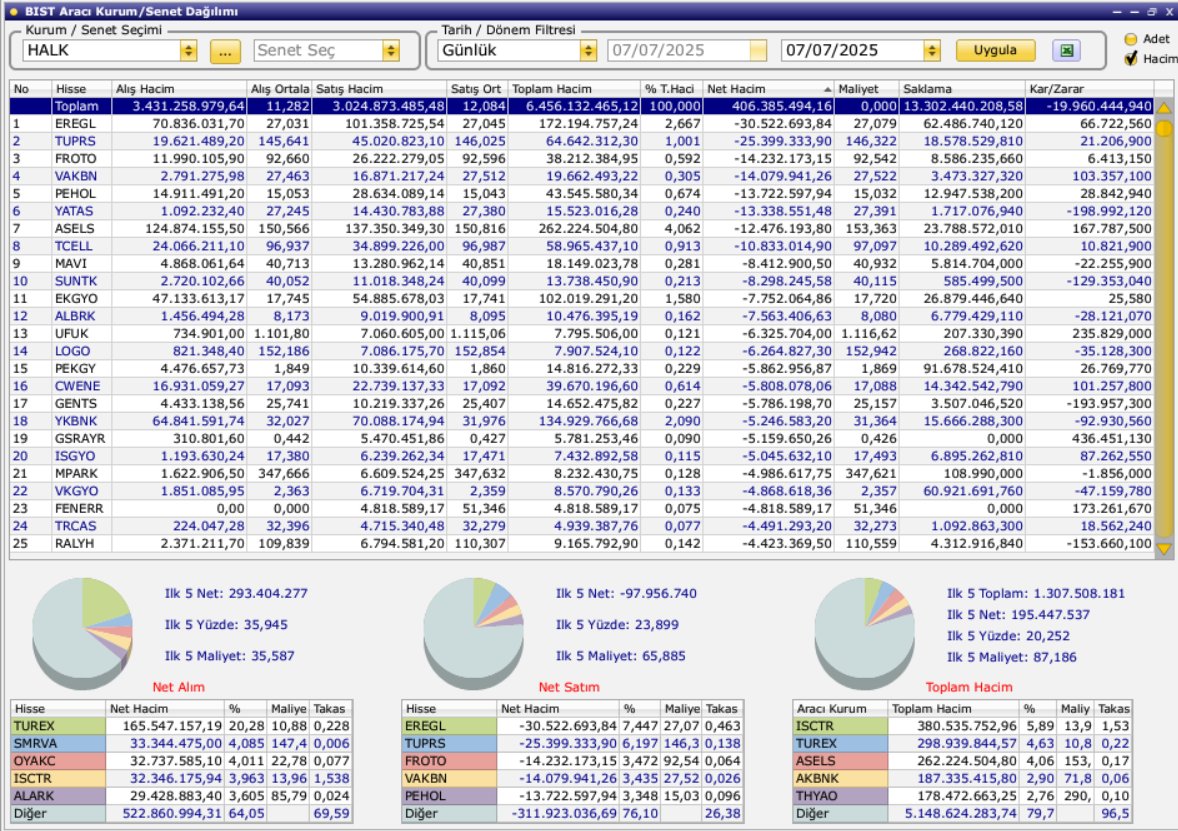The width and height of the screenshot is (1178, 831).
Task: Select the TUPRS row in main table
Action: (581, 141)
